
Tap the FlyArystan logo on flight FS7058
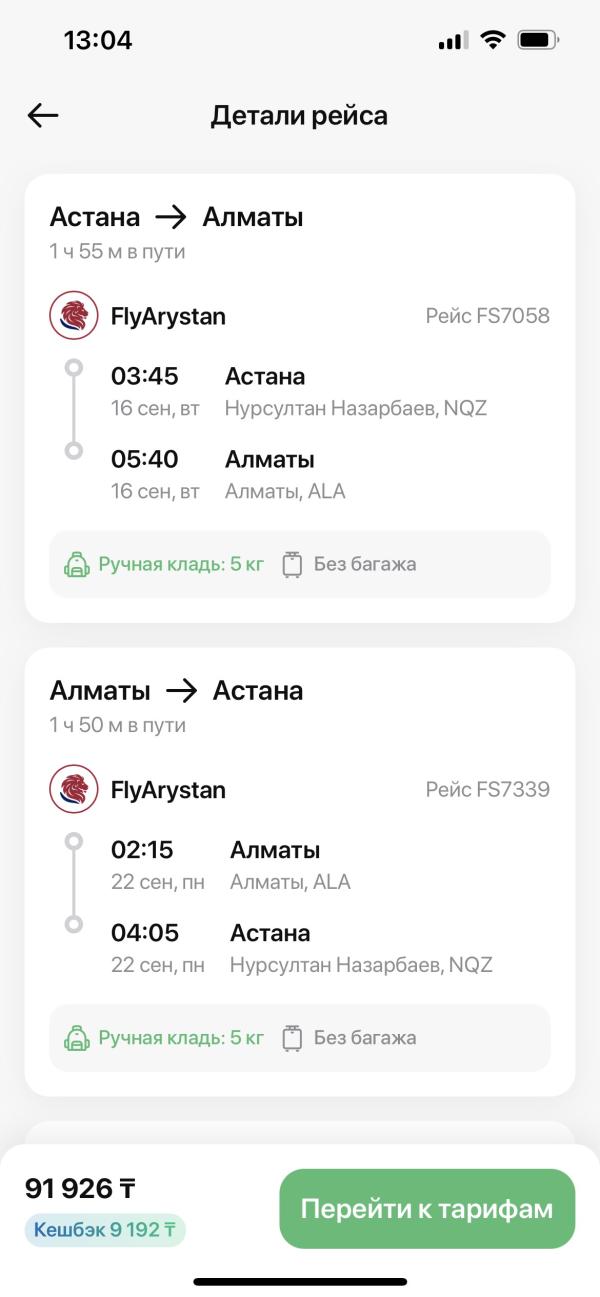tap(74, 316)
